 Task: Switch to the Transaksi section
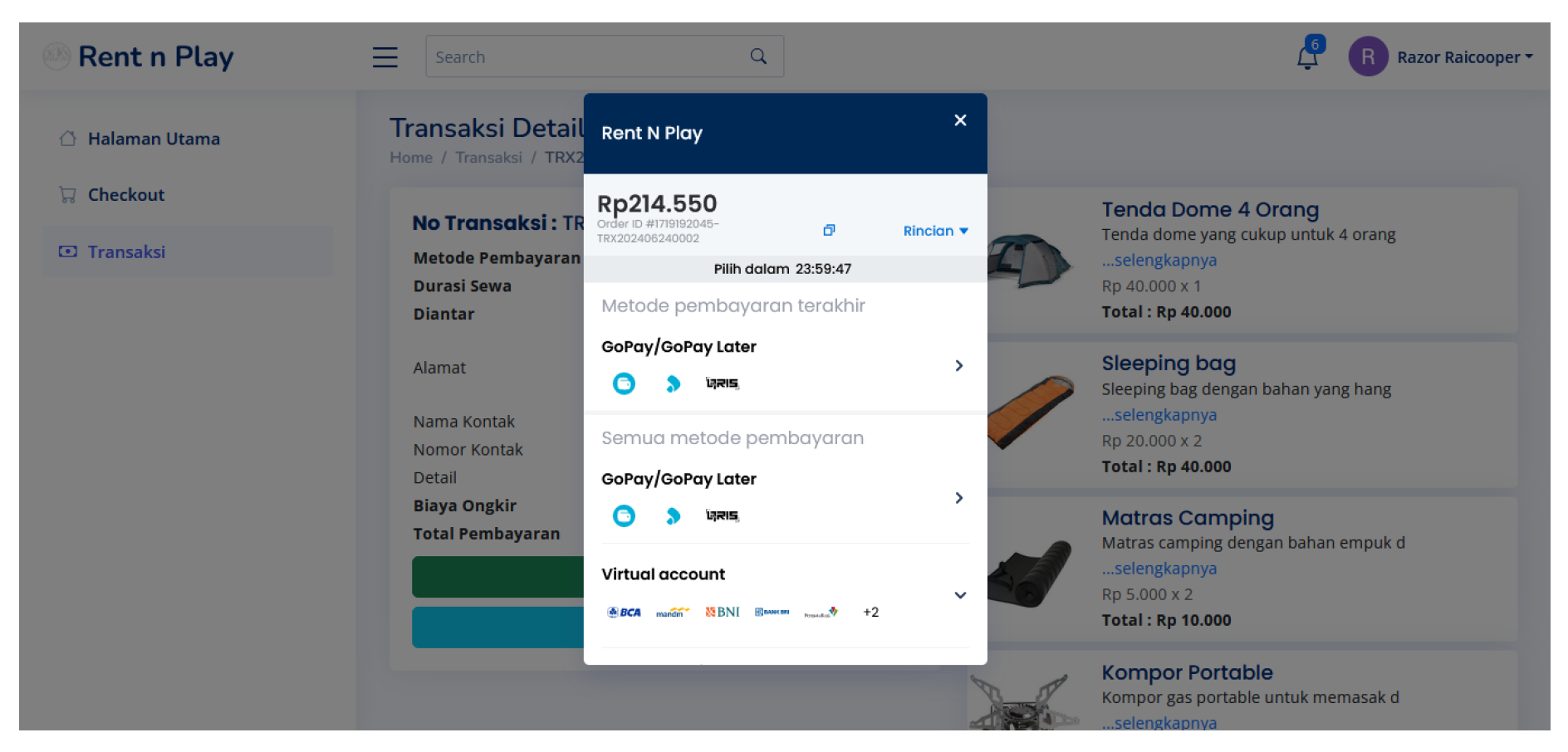[126, 251]
